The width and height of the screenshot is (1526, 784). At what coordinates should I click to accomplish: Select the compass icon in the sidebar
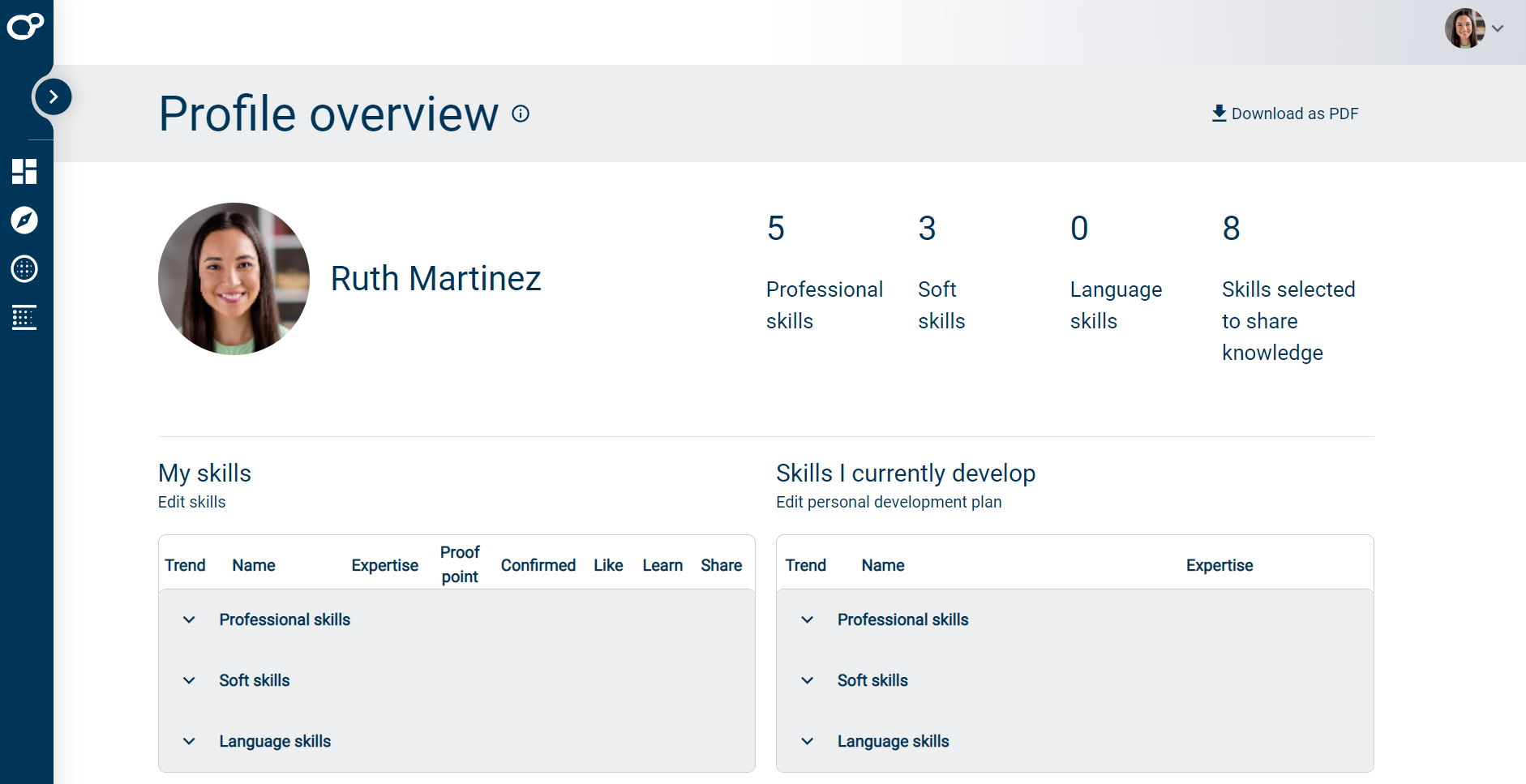[x=24, y=221]
